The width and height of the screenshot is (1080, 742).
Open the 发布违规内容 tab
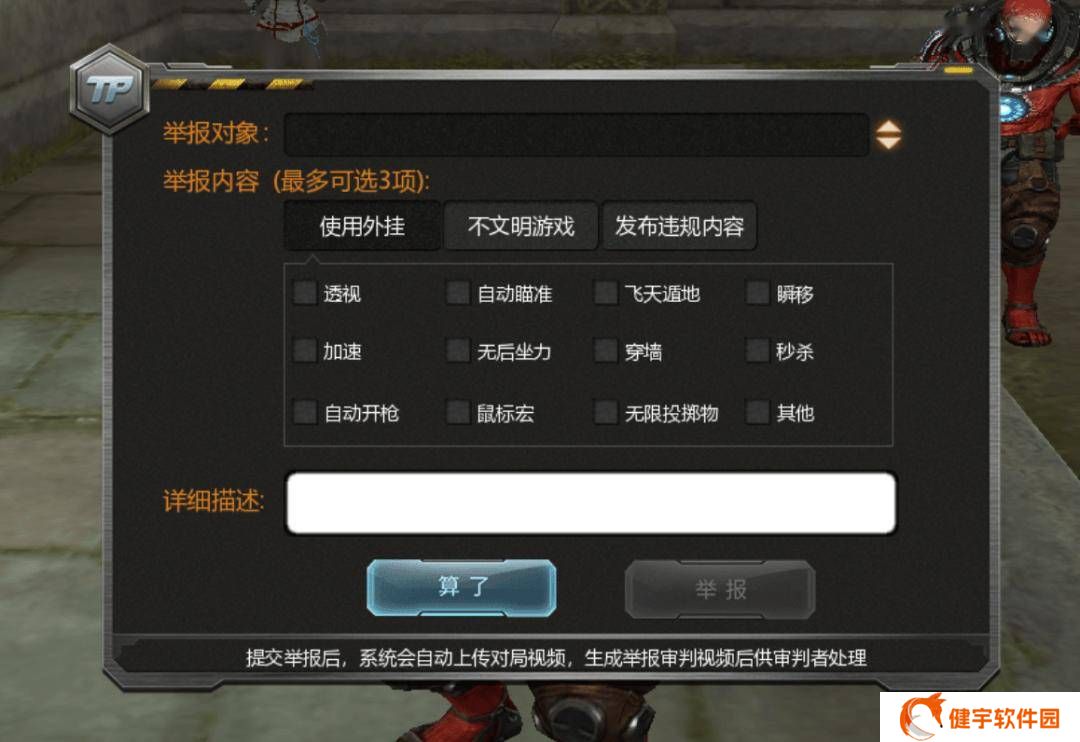click(679, 226)
